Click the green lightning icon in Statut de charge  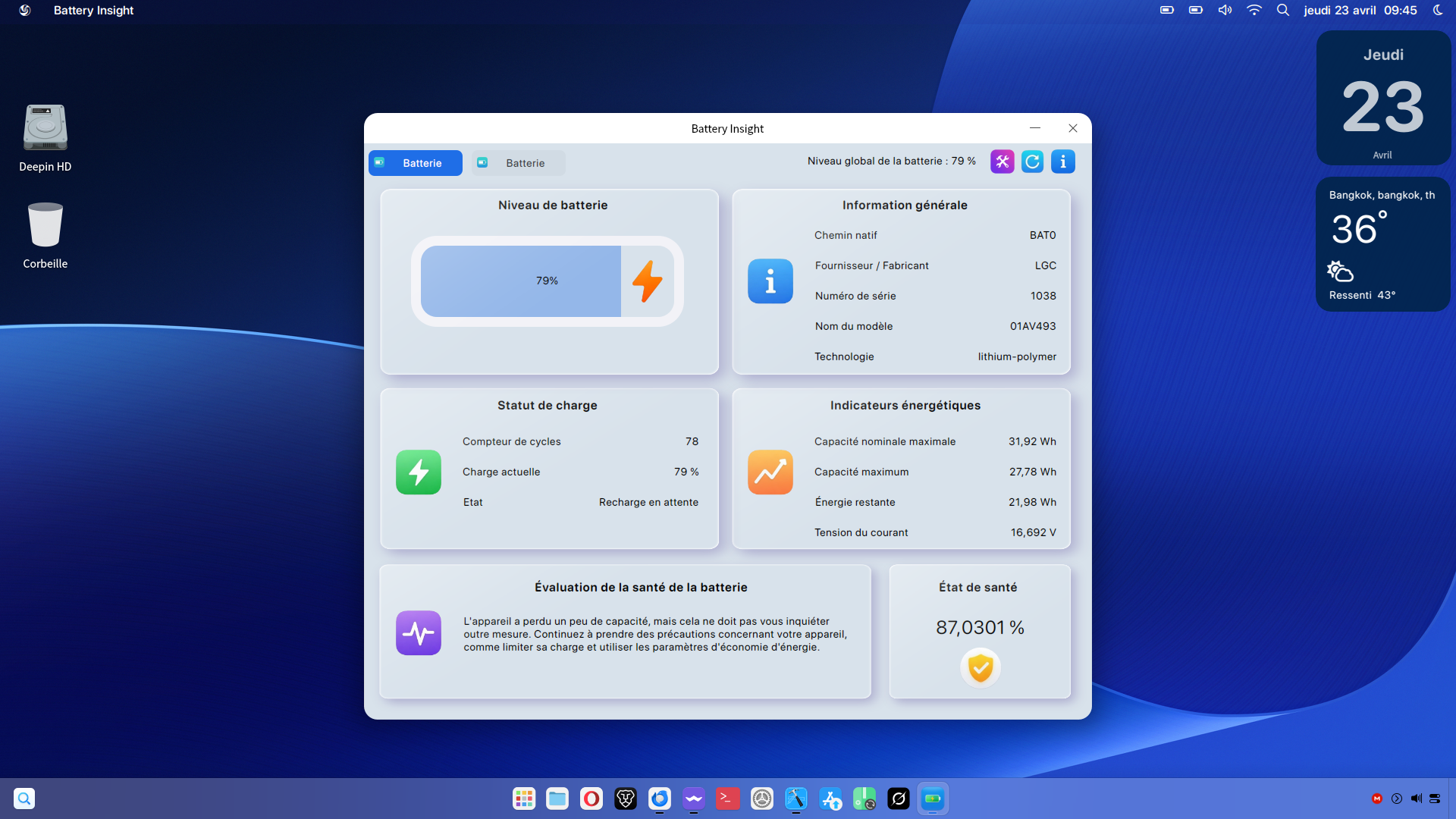pyautogui.click(x=419, y=472)
